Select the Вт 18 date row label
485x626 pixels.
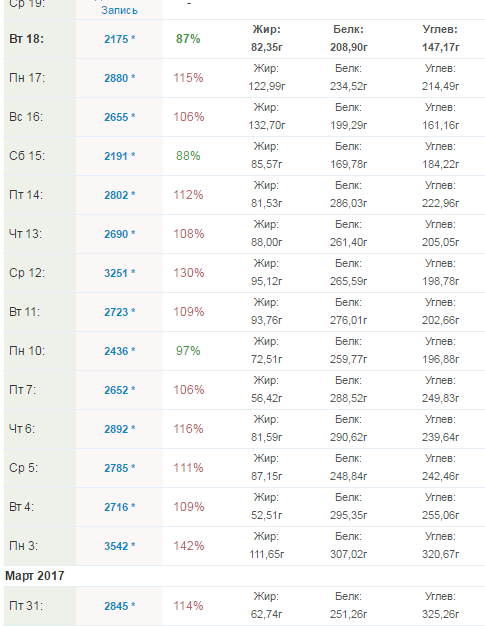(26, 39)
